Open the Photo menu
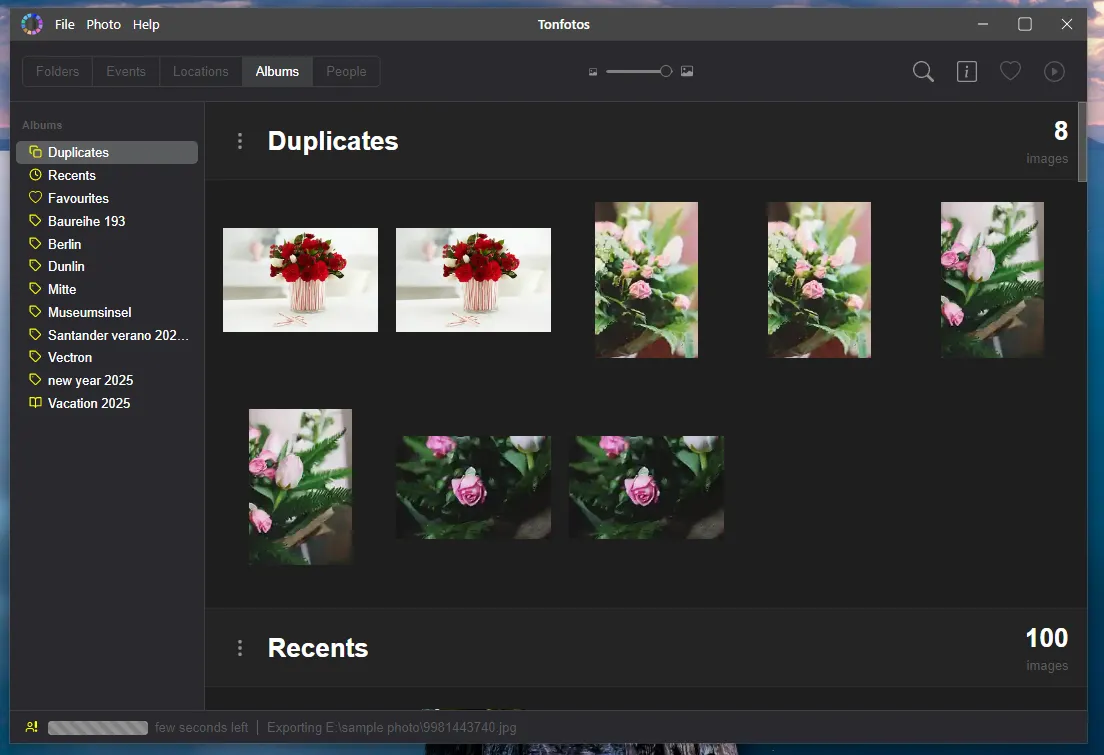Viewport: 1104px width, 755px height. click(x=103, y=24)
